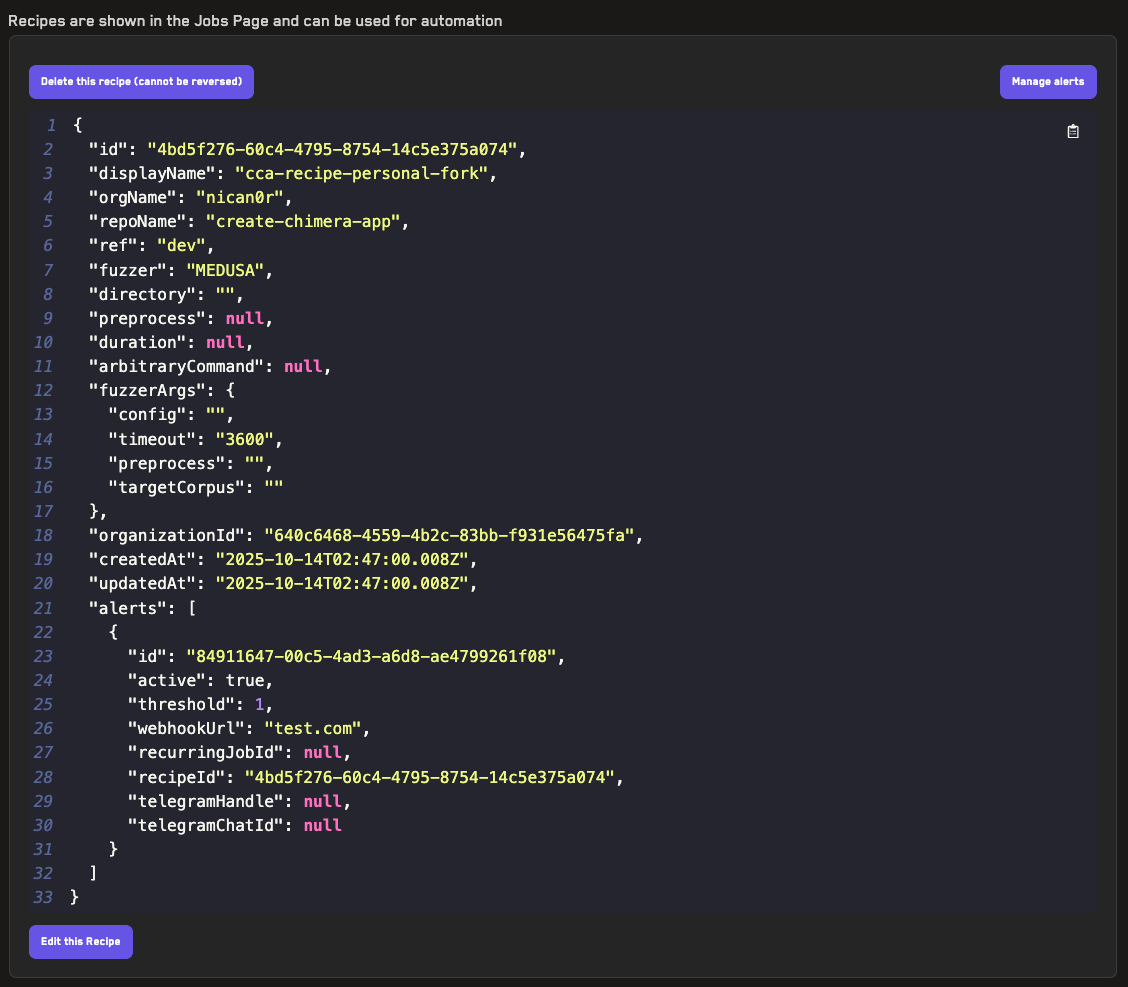The height and width of the screenshot is (987, 1128).
Task: Click the threshold value 1
Action: pyautogui.click(x=259, y=705)
